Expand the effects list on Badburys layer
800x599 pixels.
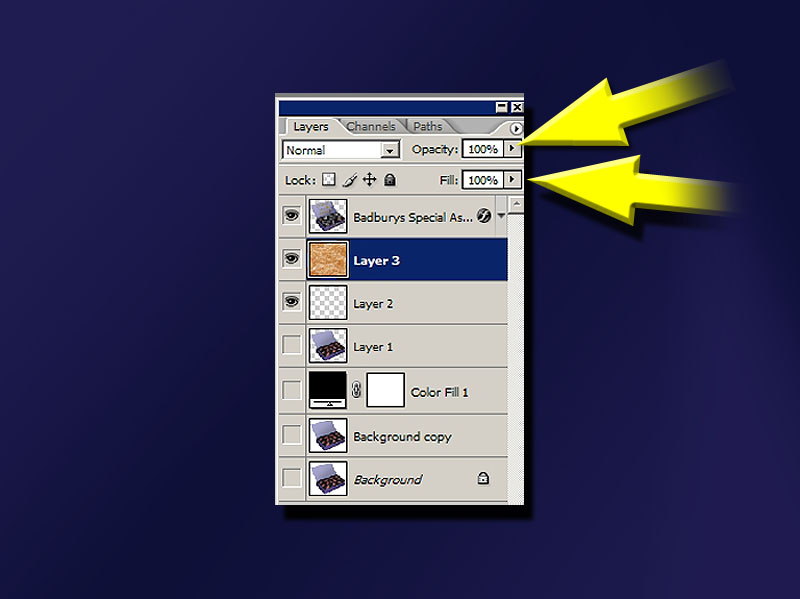(501, 216)
